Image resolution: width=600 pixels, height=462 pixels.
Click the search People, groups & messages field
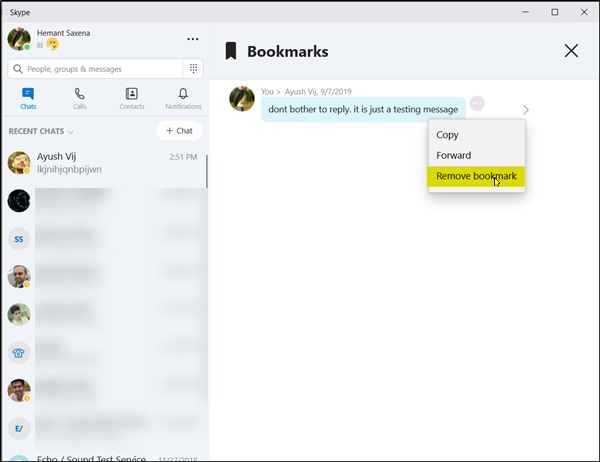95,69
